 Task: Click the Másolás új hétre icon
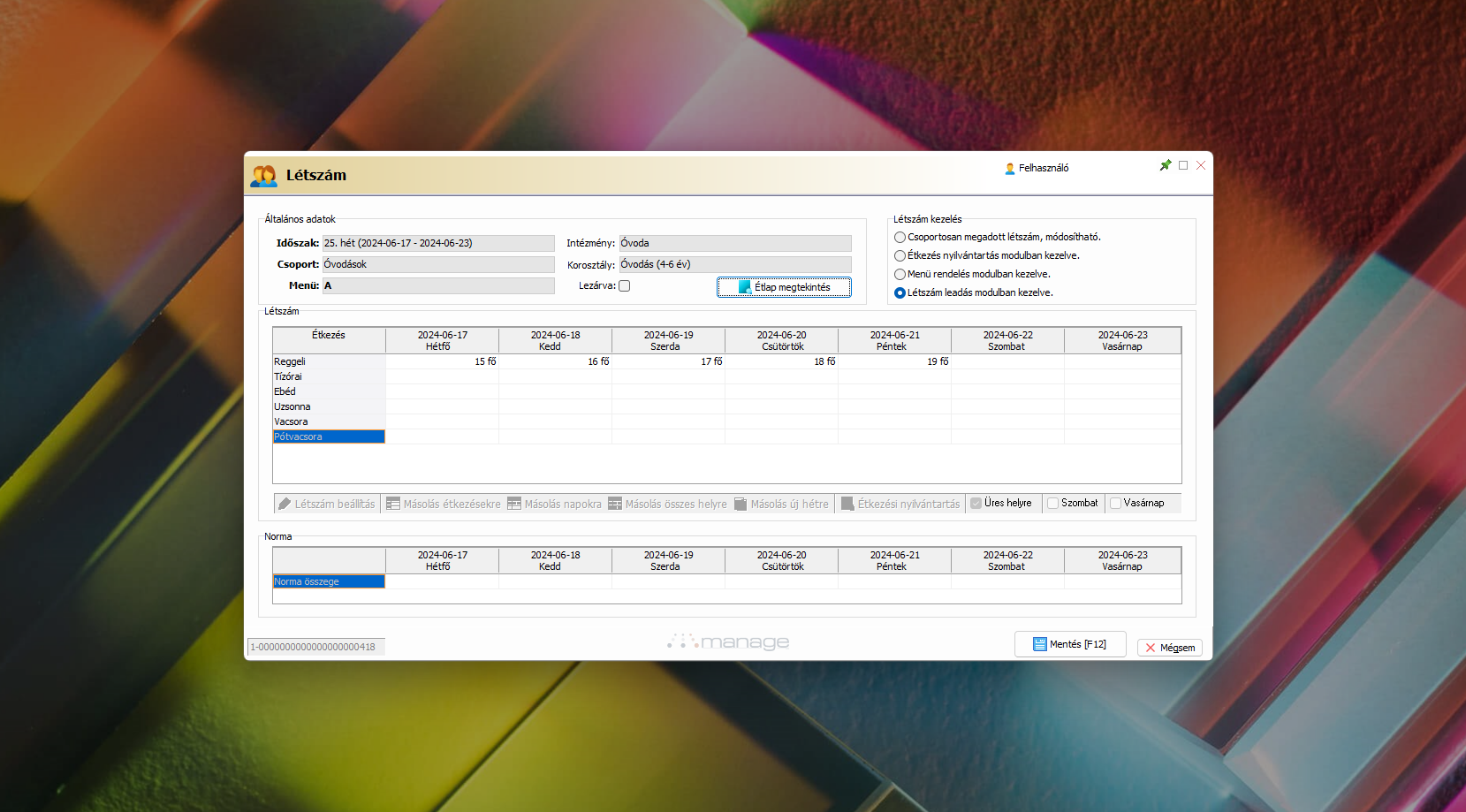(x=741, y=504)
